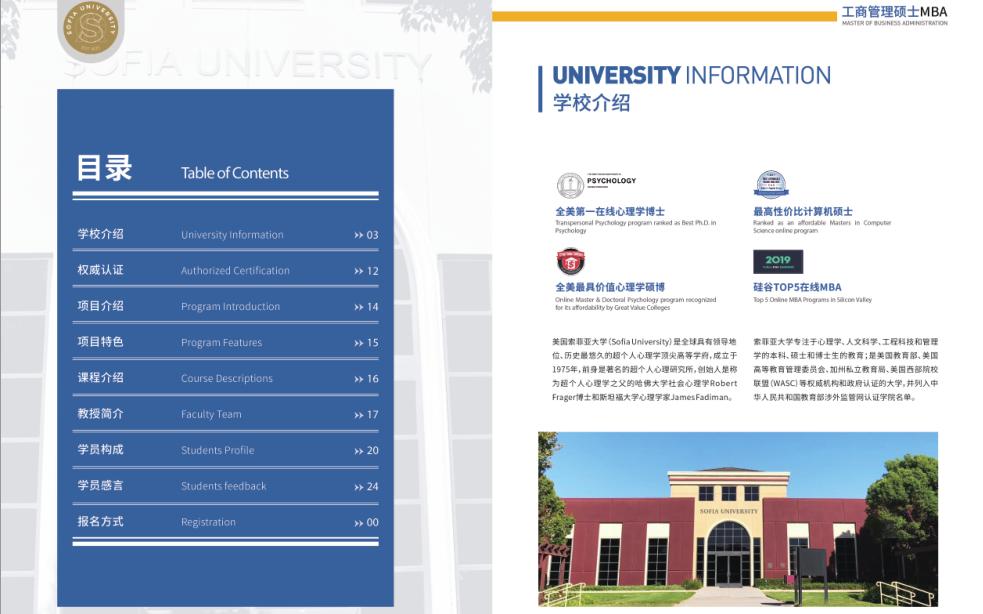Click the double-arrow beside page number 12
Viewport: 983px width, 614px height.
point(359,271)
